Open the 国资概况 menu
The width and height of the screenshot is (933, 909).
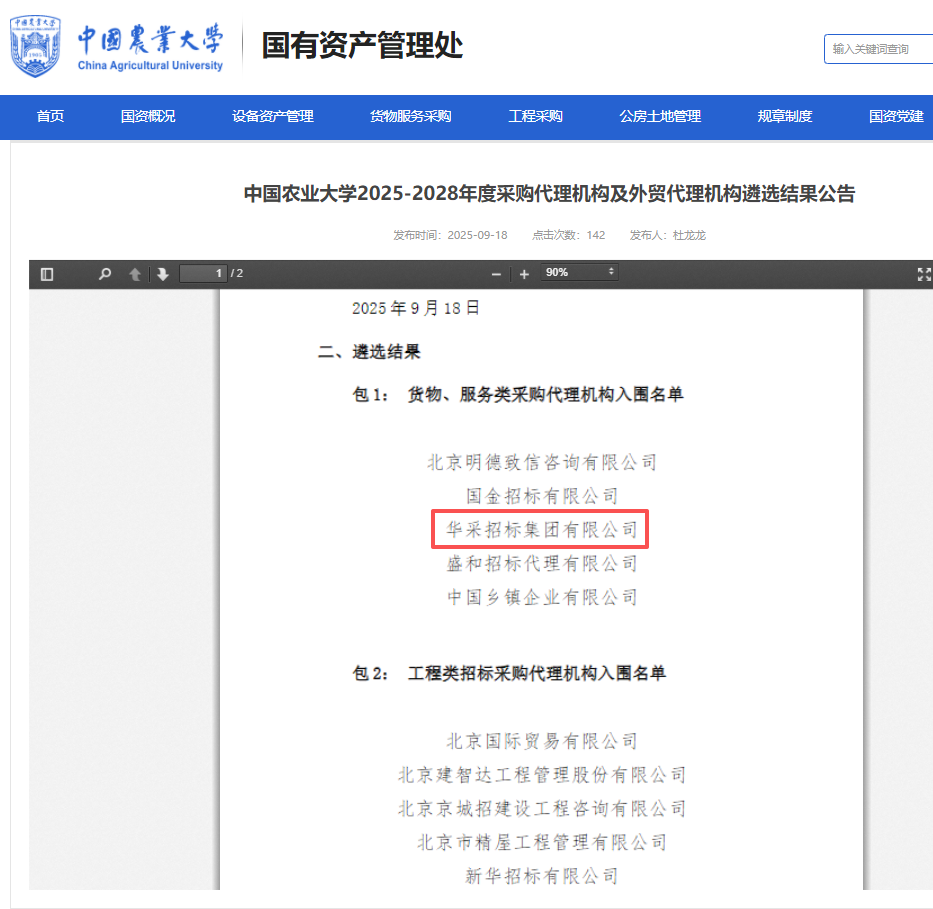point(148,116)
